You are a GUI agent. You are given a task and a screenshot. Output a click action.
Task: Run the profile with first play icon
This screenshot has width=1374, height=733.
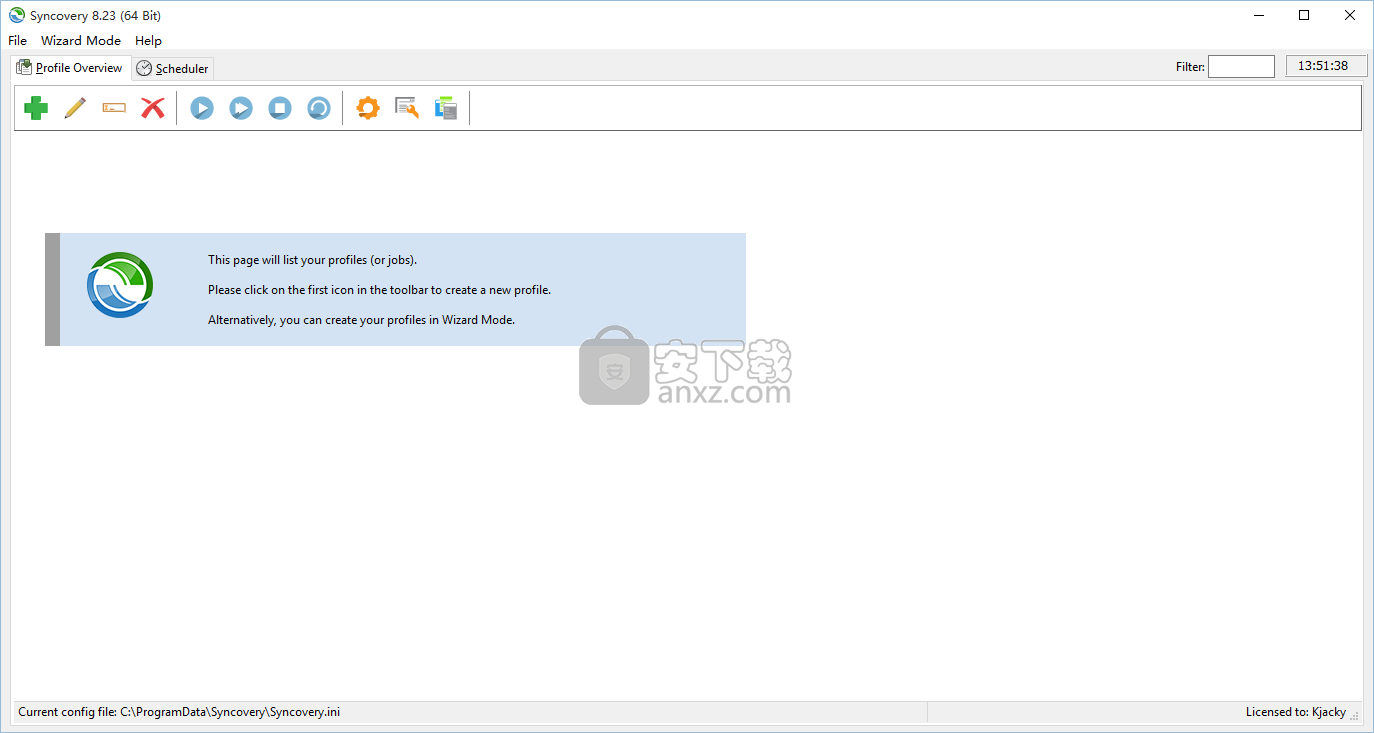(202, 108)
